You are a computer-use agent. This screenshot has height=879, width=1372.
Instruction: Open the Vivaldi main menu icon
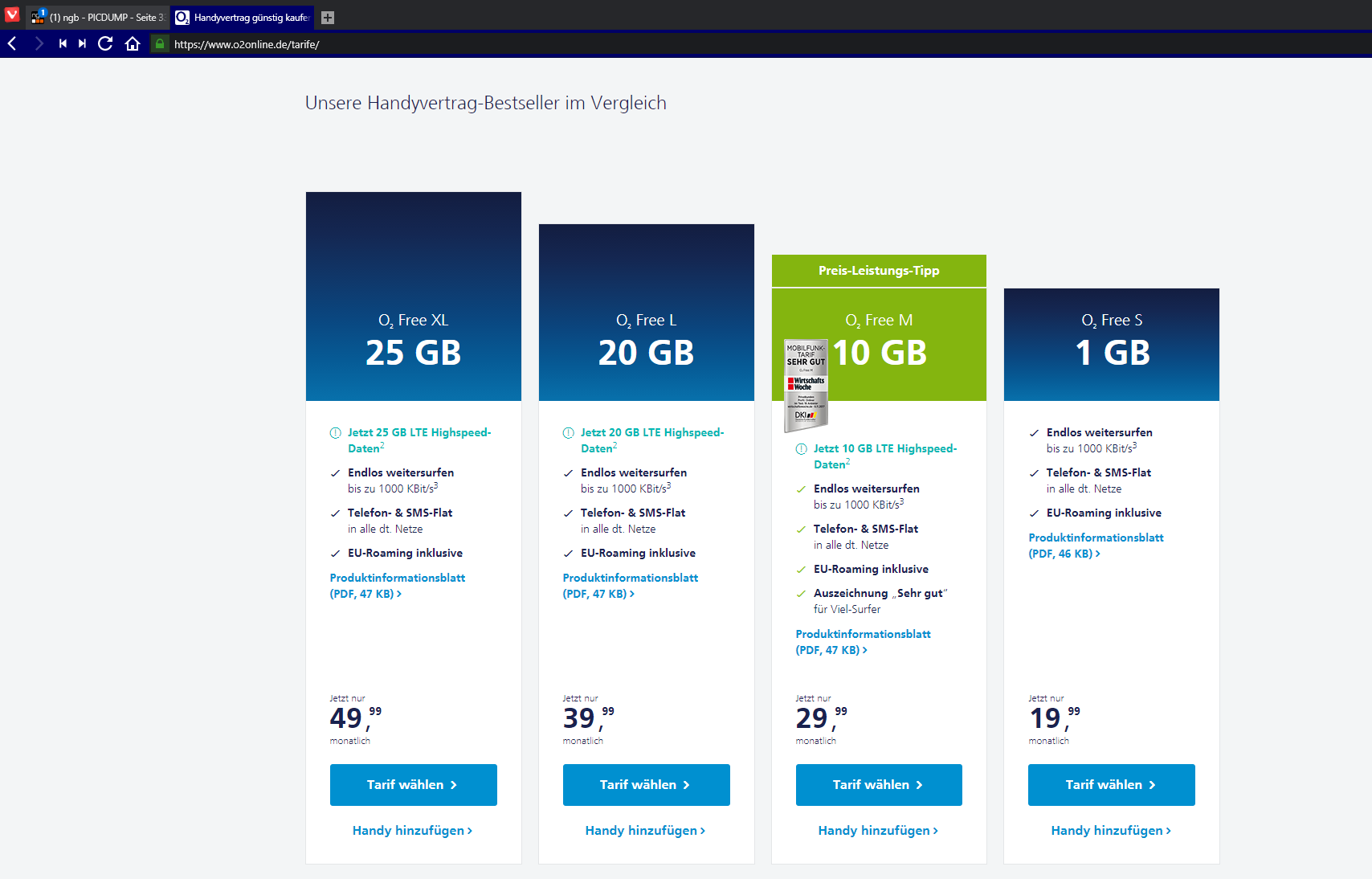point(12,14)
